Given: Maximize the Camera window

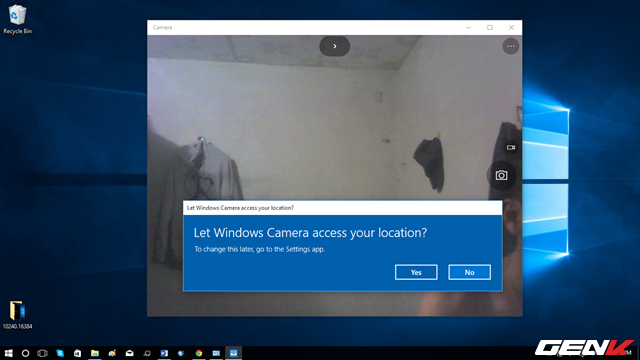Looking at the screenshot, I should pyautogui.click(x=490, y=27).
